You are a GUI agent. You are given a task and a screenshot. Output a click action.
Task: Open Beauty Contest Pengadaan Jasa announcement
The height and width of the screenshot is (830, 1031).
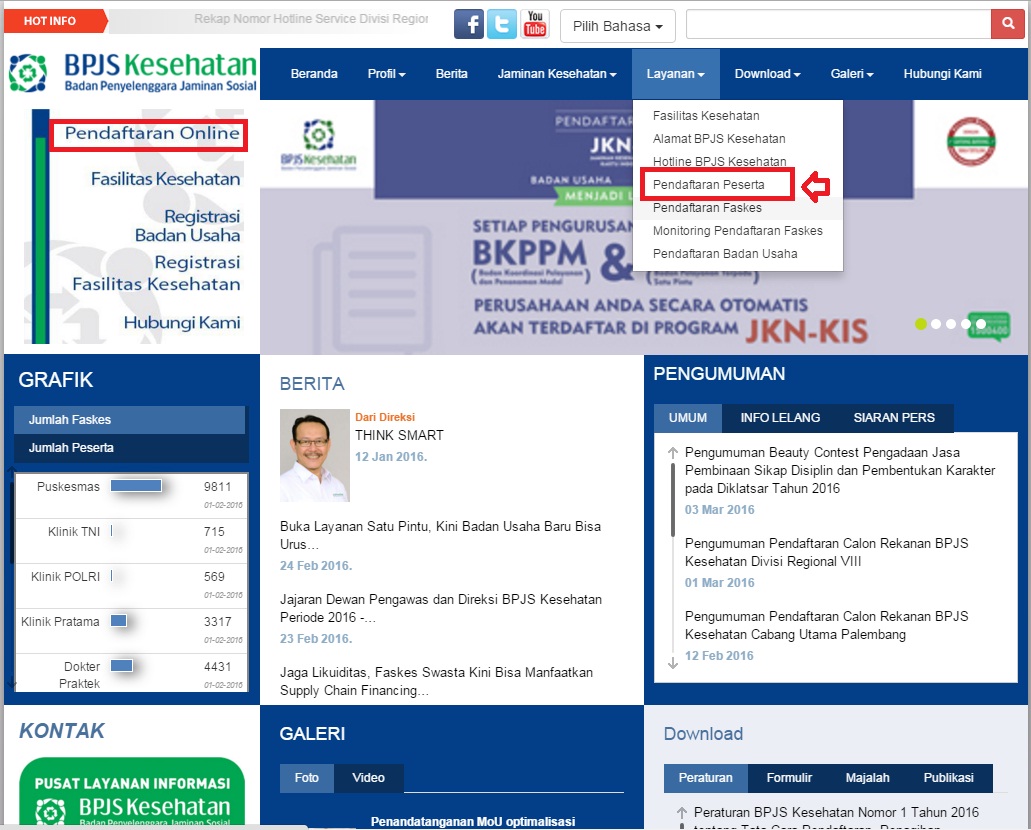pyautogui.click(x=840, y=470)
